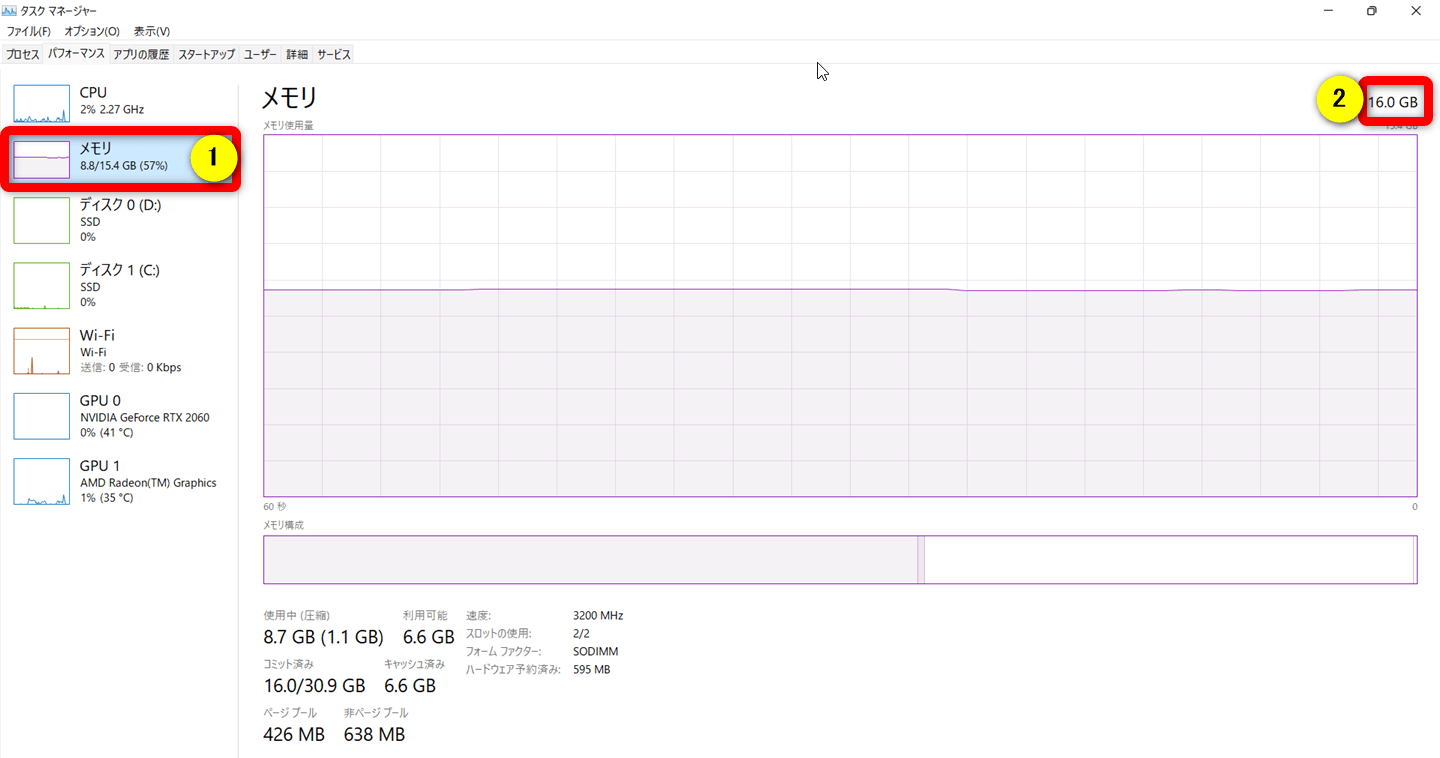
Task: Click the 60 秒 axis label
Action: 274,506
